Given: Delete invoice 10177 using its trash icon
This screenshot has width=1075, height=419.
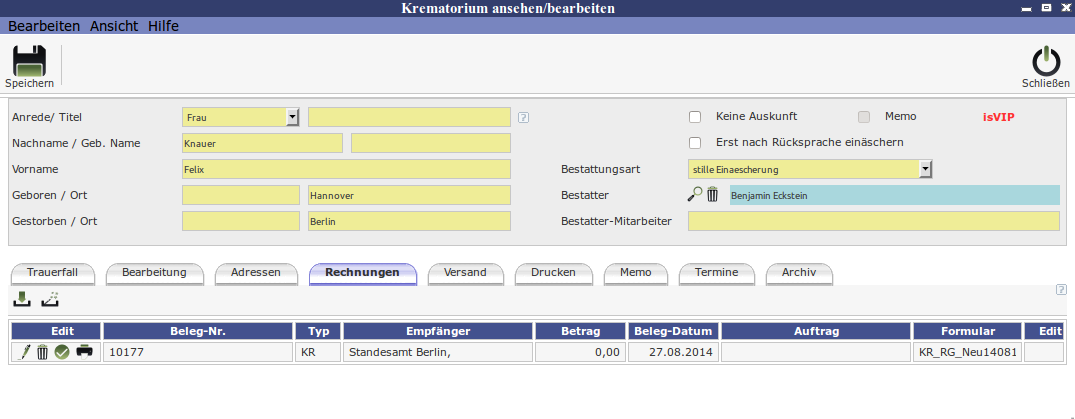Looking at the screenshot, I should pos(42,351).
